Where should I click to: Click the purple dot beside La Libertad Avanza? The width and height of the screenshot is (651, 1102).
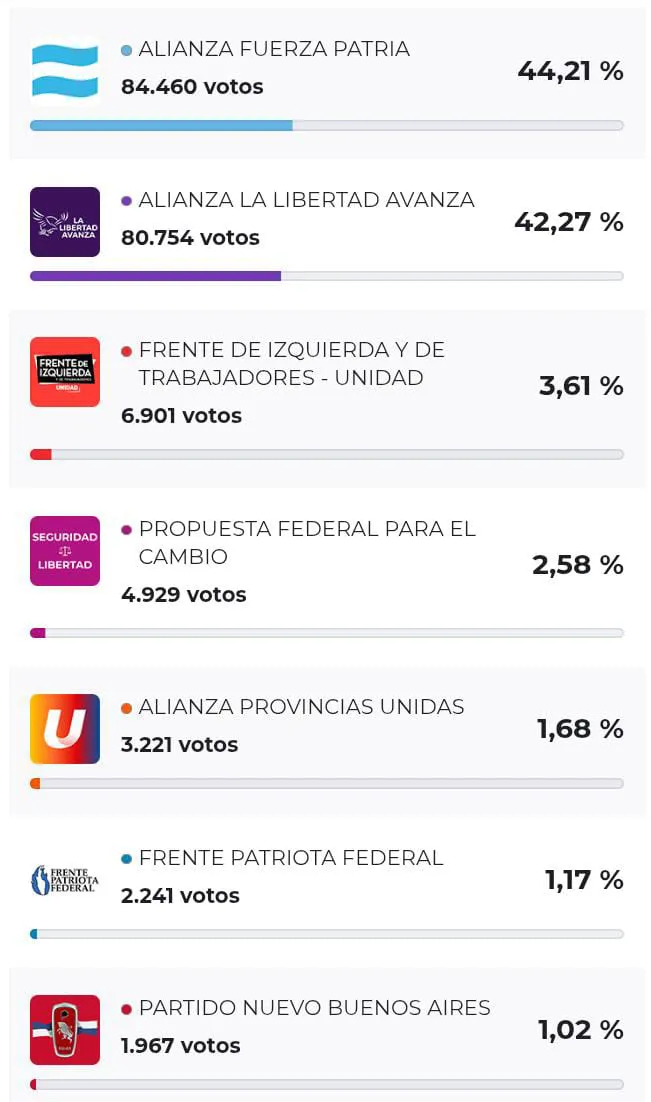point(126,201)
